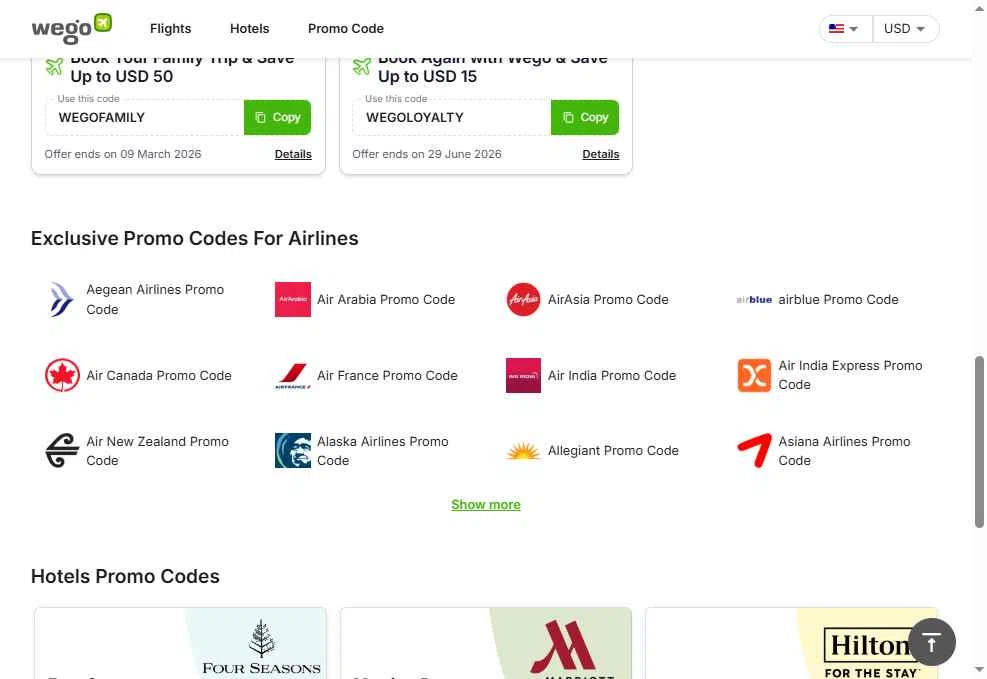987x679 pixels.
Task: Open Asiana Airlines Promo Code link
Action: [844, 451]
